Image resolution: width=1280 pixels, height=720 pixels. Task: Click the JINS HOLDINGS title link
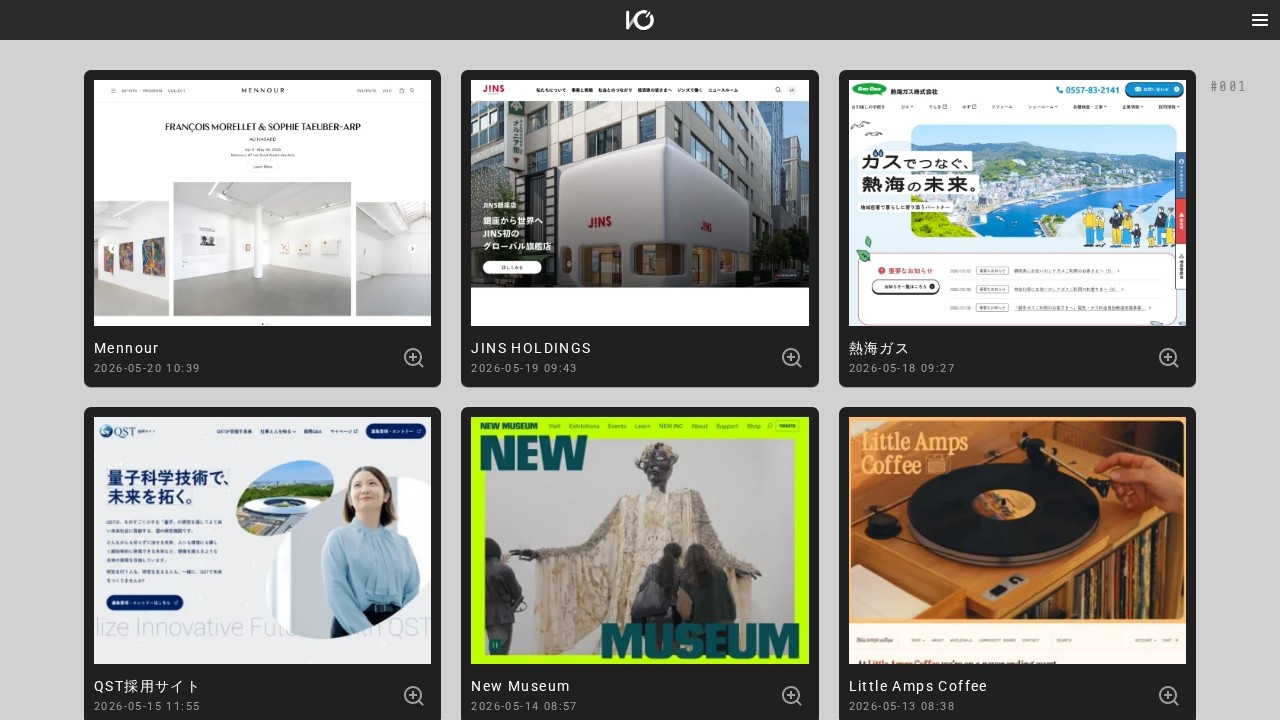coord(531,348)
